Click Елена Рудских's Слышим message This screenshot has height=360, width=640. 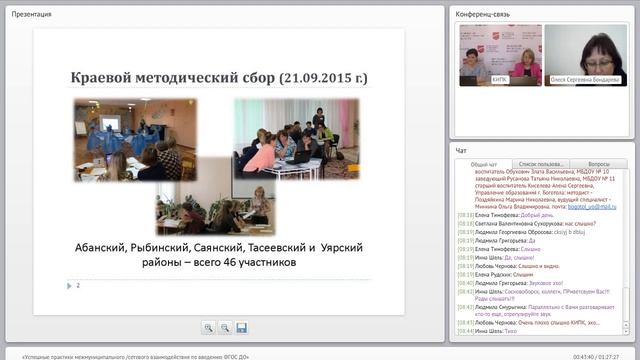pos(496,275)
